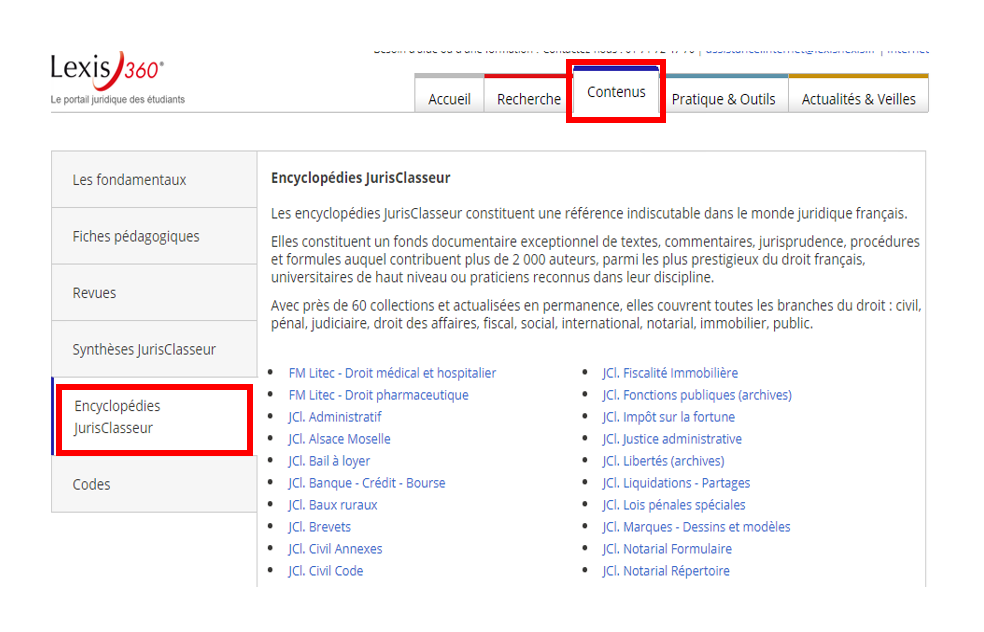This screenshot has height=632, width=984.
Task: Select Encyclopédies JurisClasseur sidebar item
Action: coord(154,417)
